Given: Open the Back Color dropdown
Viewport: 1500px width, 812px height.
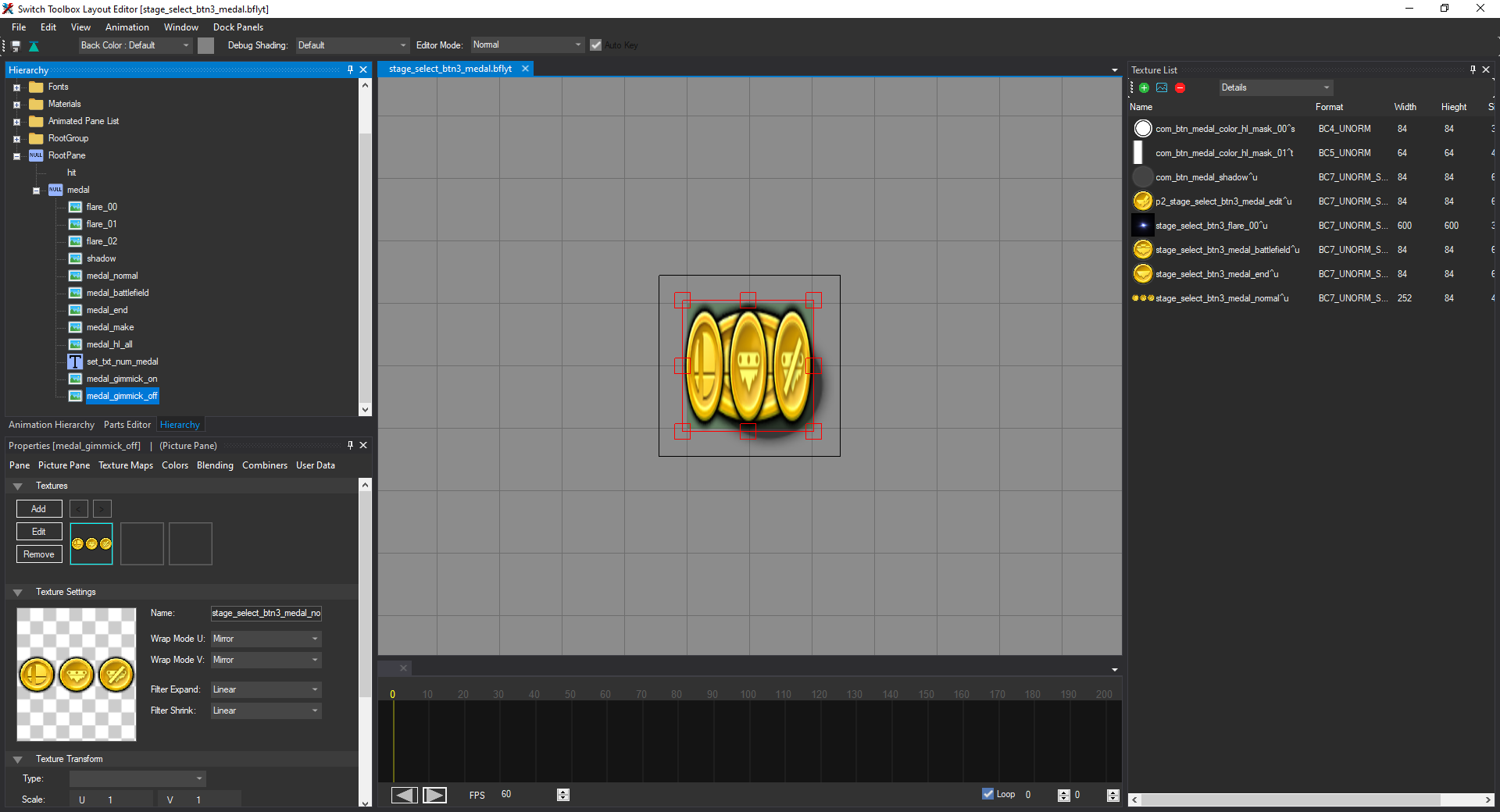Looking at the screenshot, I should tap(135, 45).
